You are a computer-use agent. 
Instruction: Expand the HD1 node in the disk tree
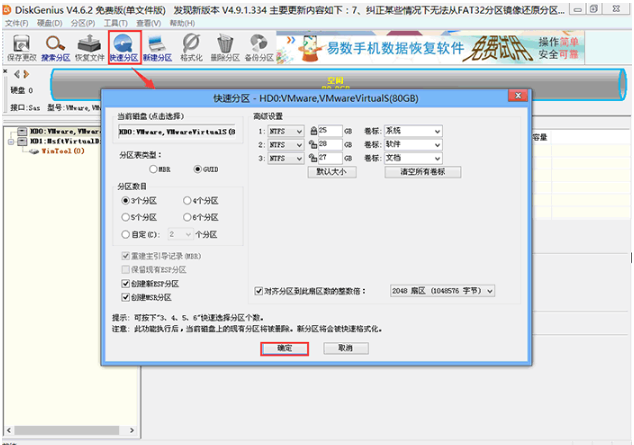click(x=11, y=141)
